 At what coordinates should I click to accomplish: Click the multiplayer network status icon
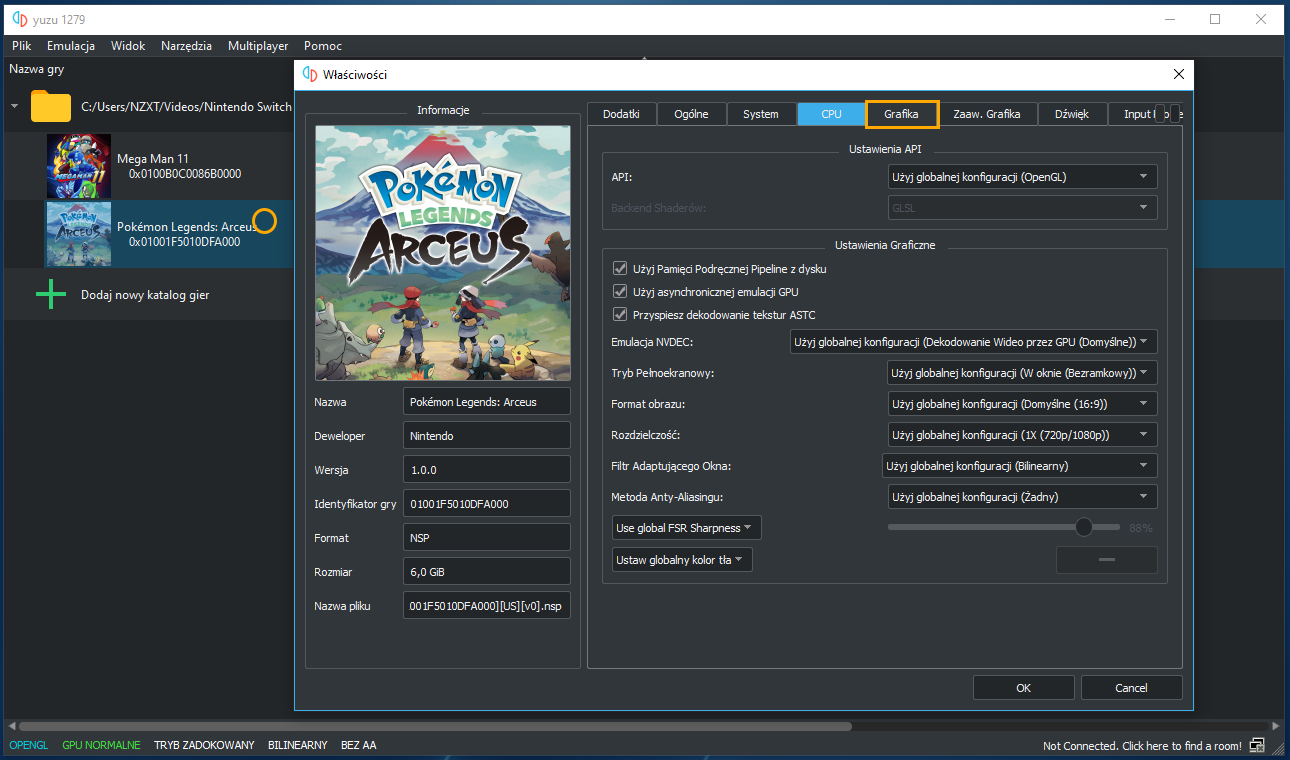1257,745
